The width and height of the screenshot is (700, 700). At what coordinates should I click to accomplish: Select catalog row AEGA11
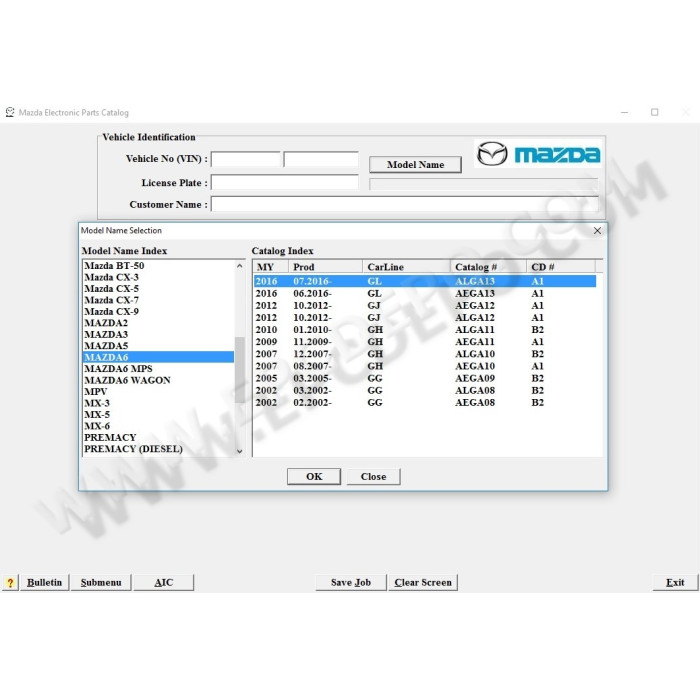425,342
